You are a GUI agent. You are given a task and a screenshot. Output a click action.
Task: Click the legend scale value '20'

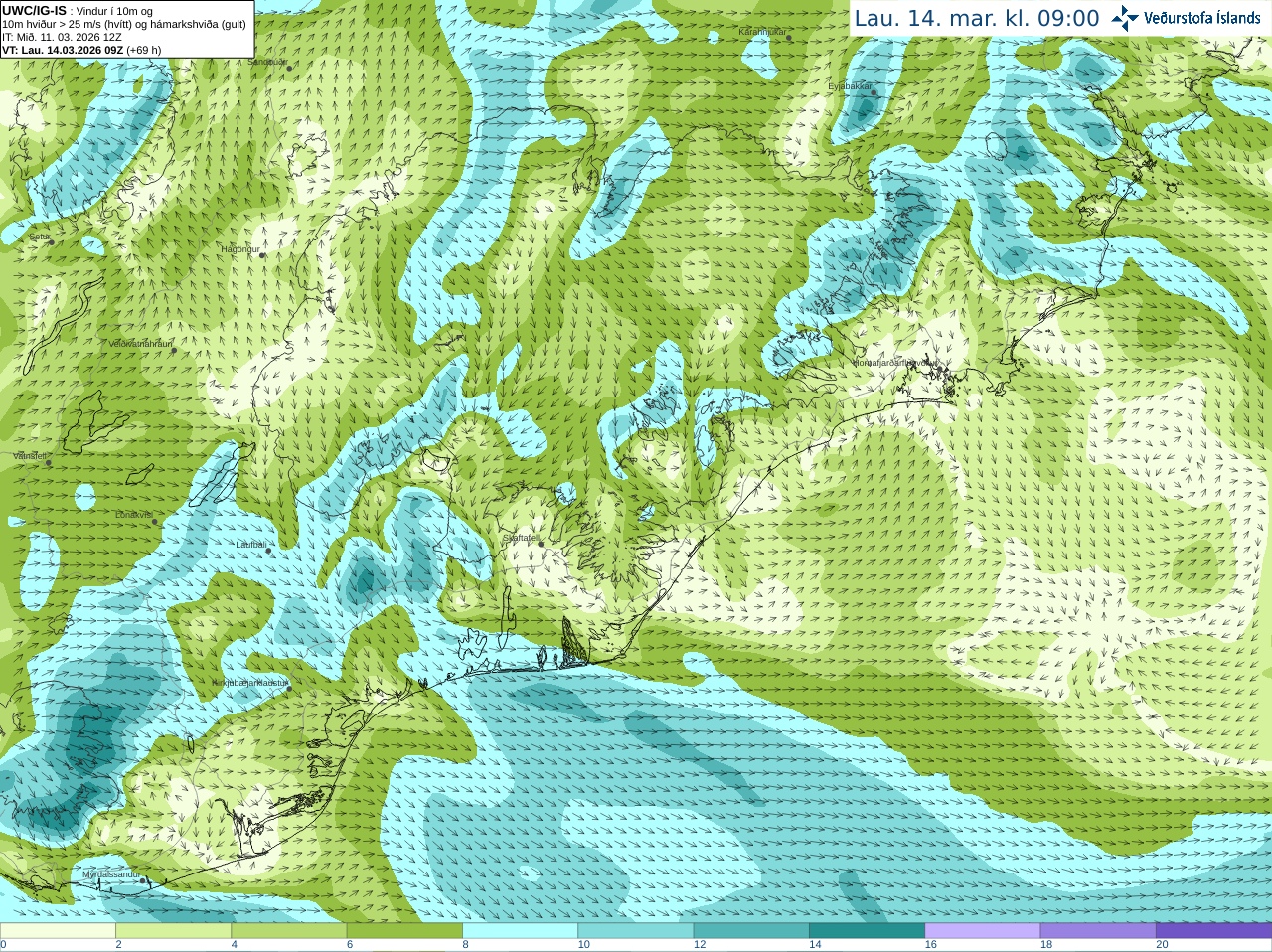tap(1162, 945)
